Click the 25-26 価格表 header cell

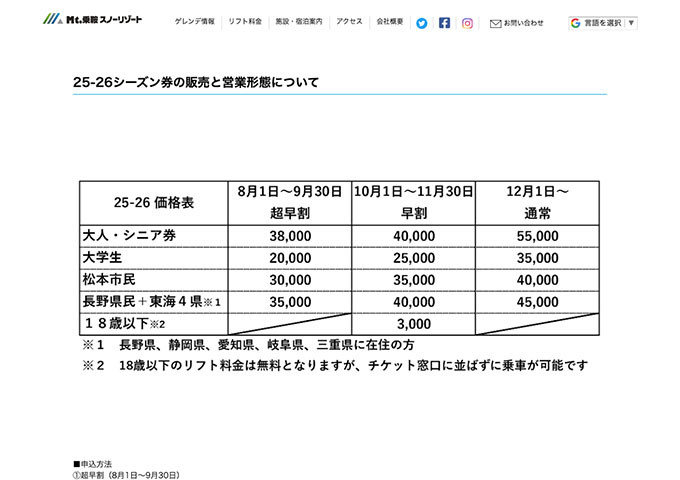point(154,202)
